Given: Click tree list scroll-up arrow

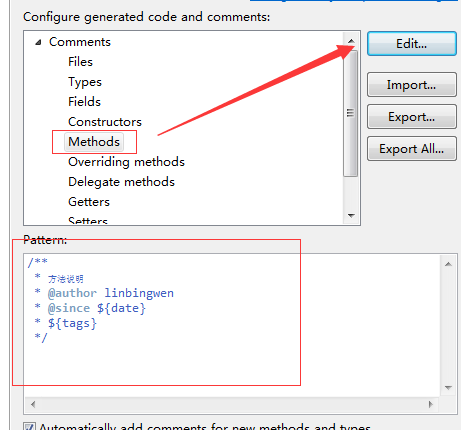Looking at the screenshot, I should coord(351,41).
